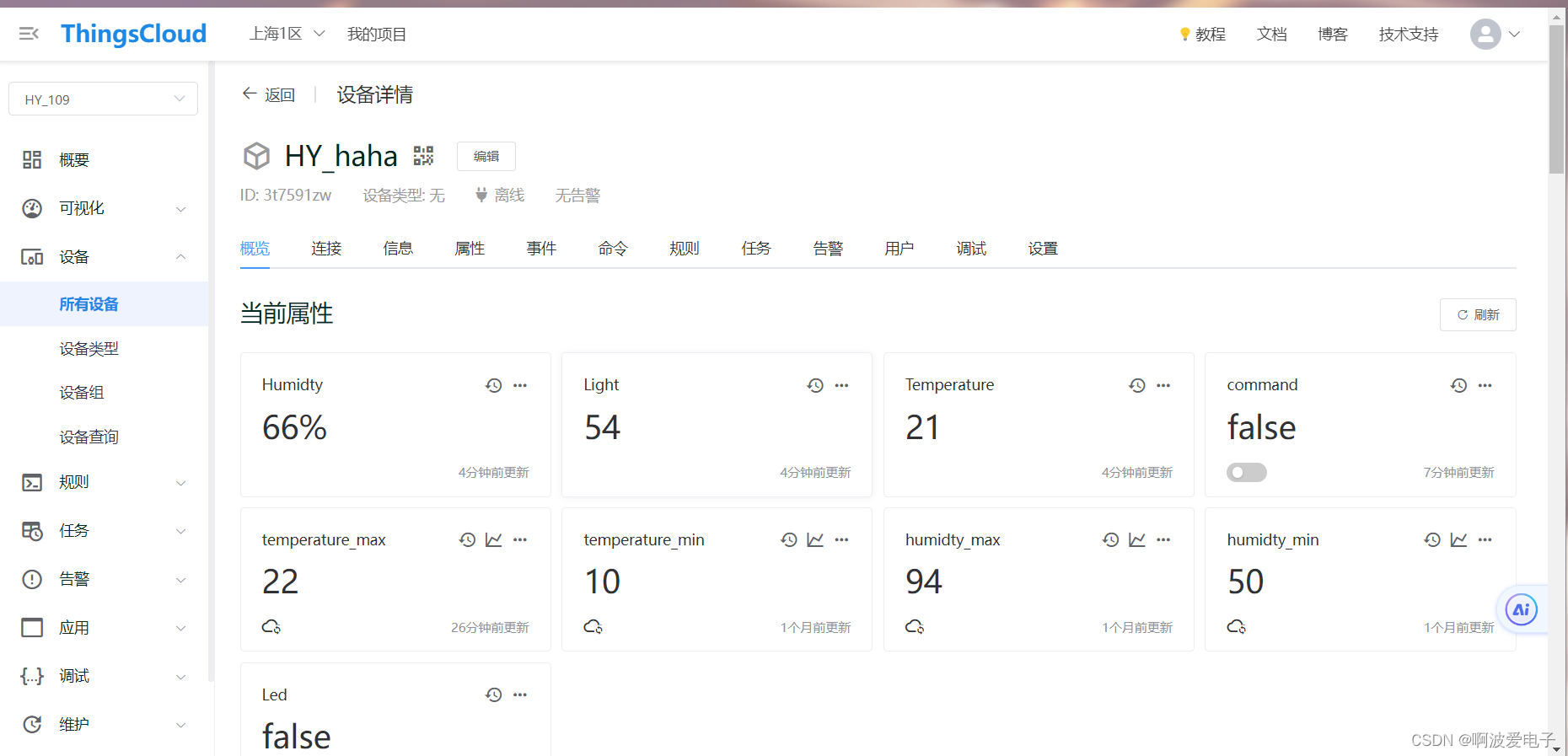Expand the 应用 sidebar section
1568x756 pixels.
tap(104, 628)
